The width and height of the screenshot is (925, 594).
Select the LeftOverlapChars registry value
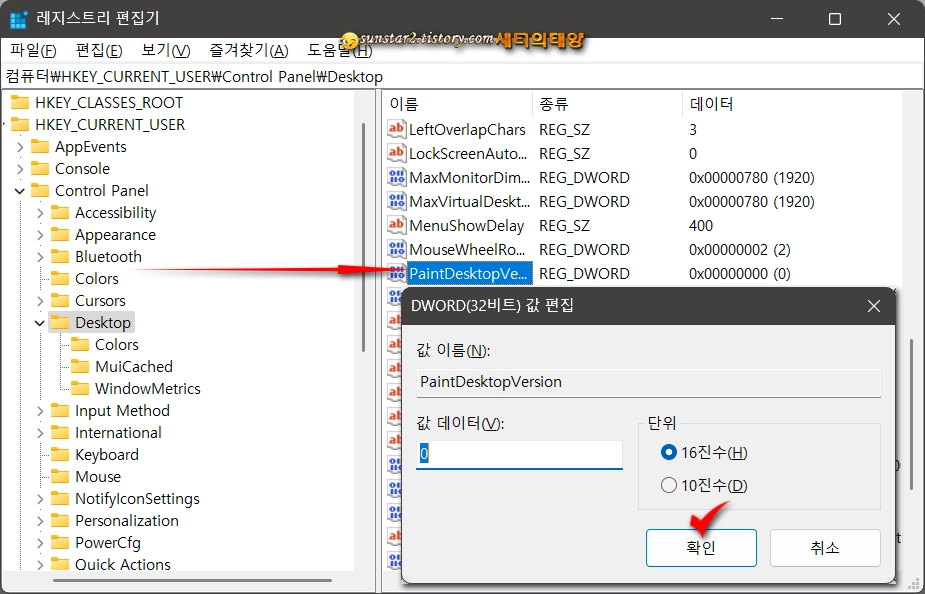[x=457, y=129]
